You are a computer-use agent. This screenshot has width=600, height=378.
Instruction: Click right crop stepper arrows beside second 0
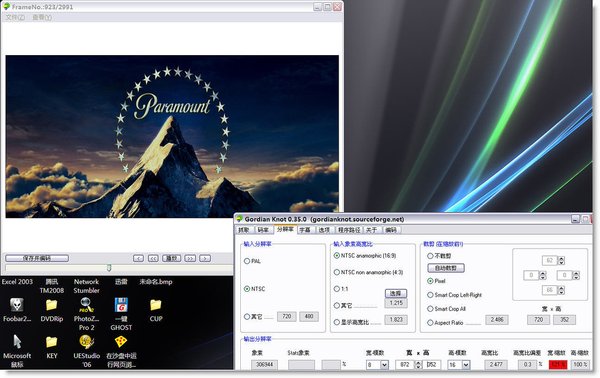[576, 275]
